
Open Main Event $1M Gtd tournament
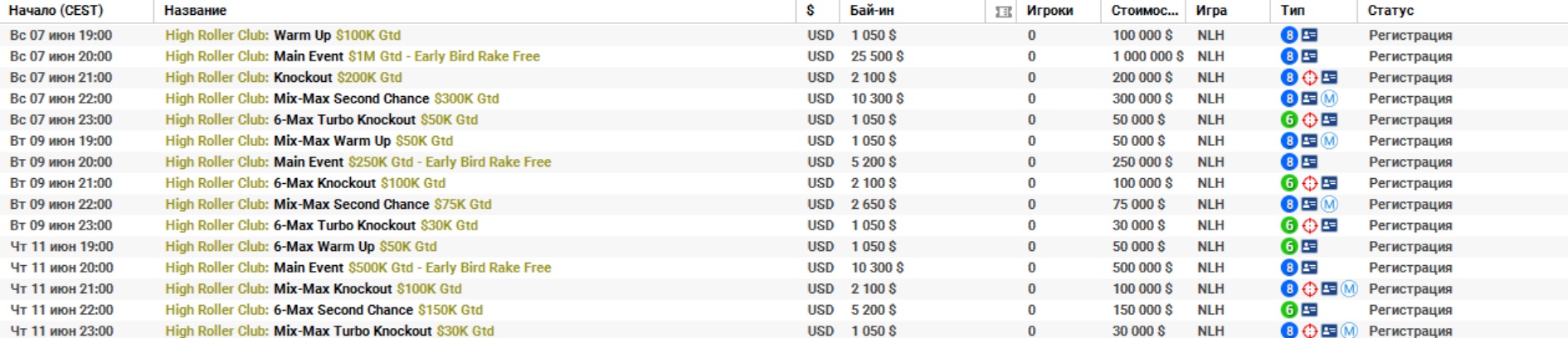pos(352,56)
